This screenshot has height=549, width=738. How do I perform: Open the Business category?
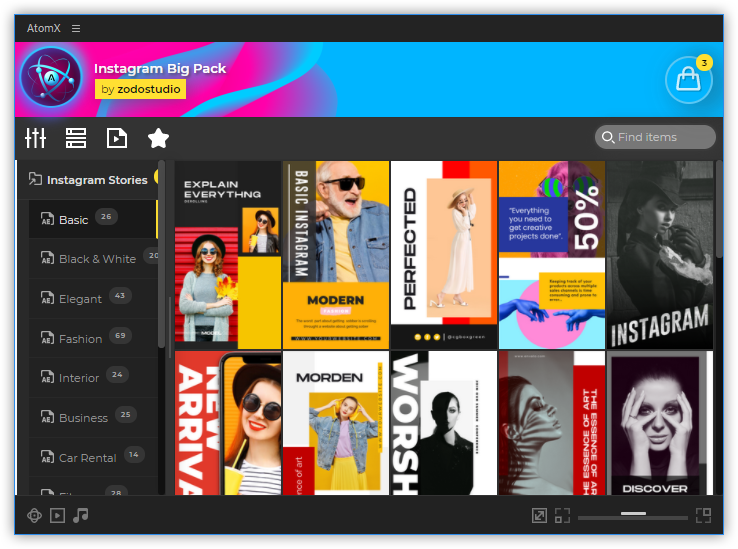pos(93,418)
